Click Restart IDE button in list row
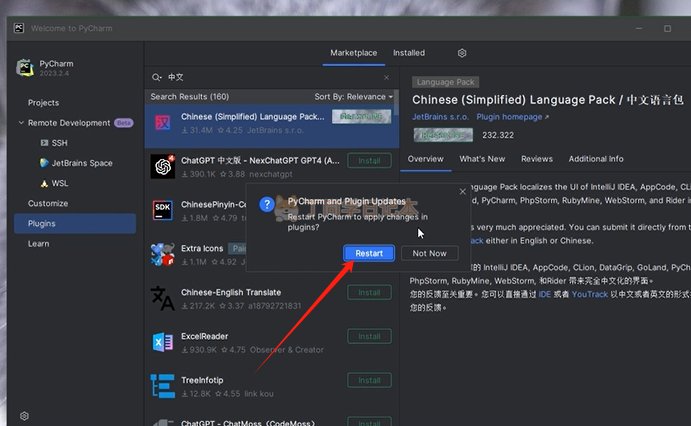This screenshot has width=691, height=426. click(x=361, y=117)
